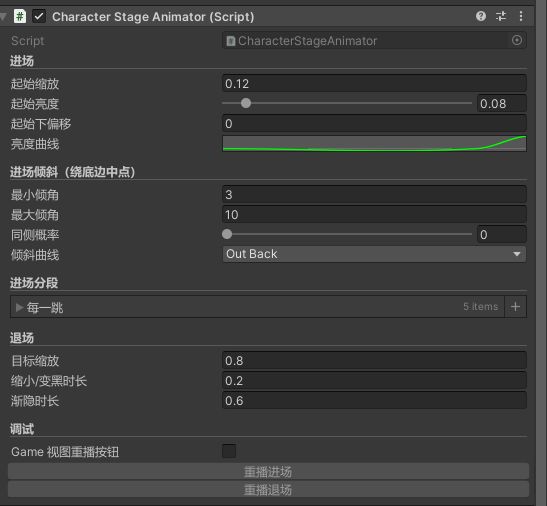Add item to 每一跳 list

pos(515,307)
